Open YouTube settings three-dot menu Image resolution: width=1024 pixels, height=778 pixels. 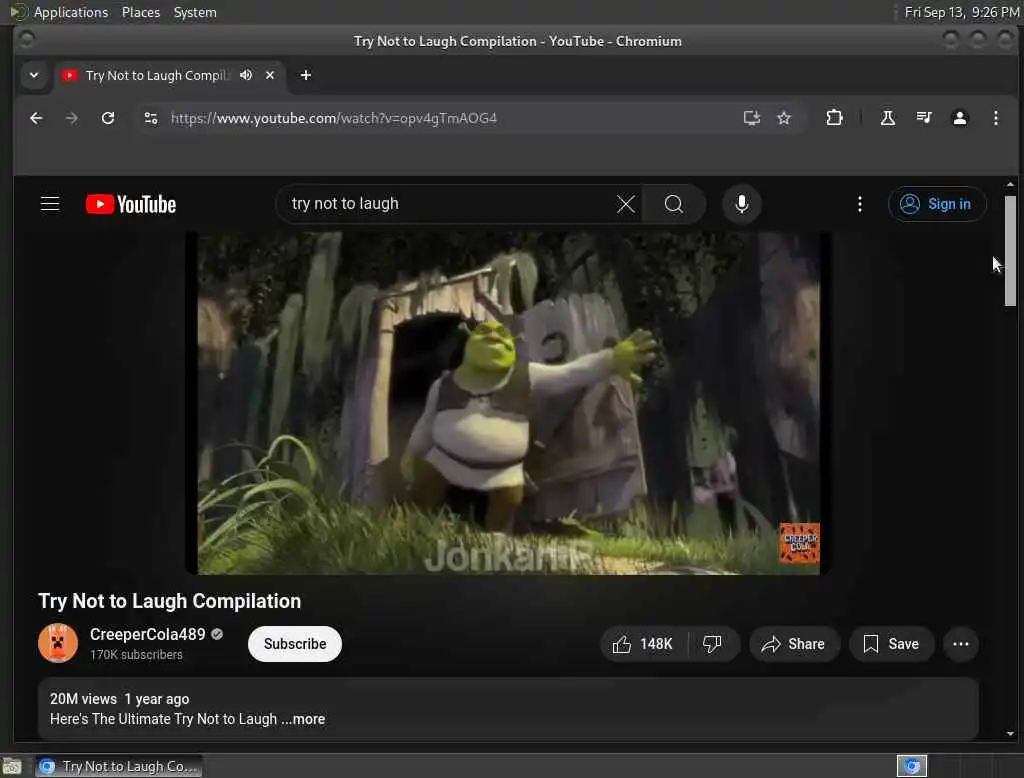click(x=859, y=204)
